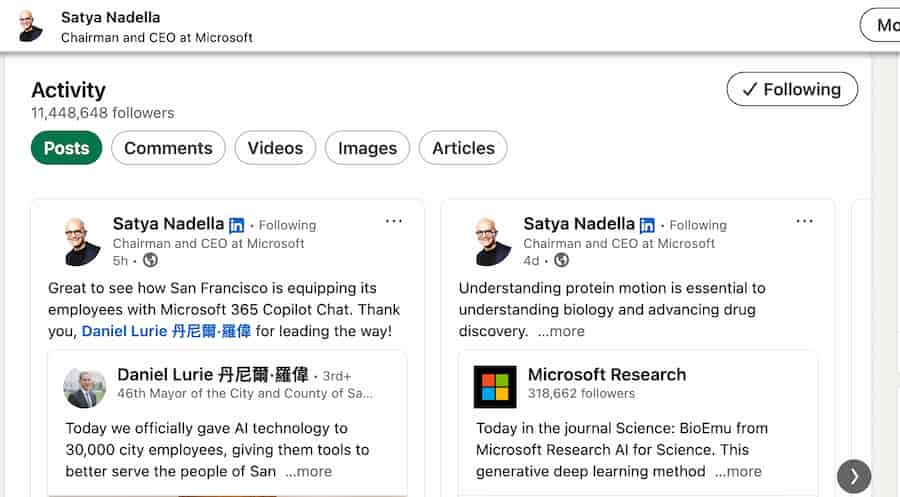The image size is (900, 497).
Task: Open three-dot menu on first post
Action: tap(394, 221)
